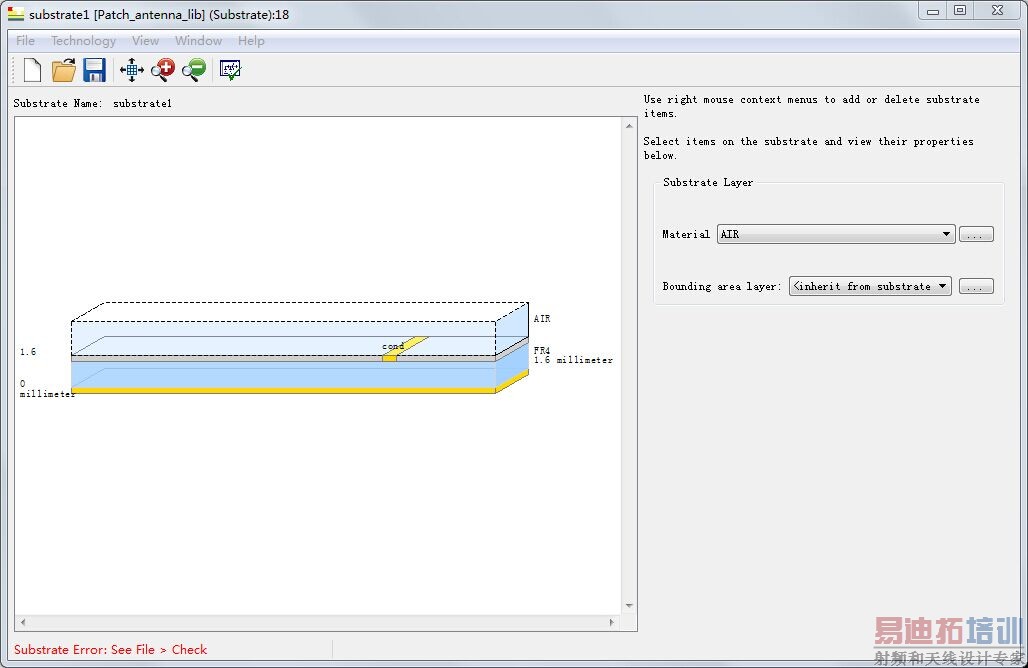Viewport: 1028px width, 668px height.
Task: Click the AIR layer label text
Action: click(542, 319)
